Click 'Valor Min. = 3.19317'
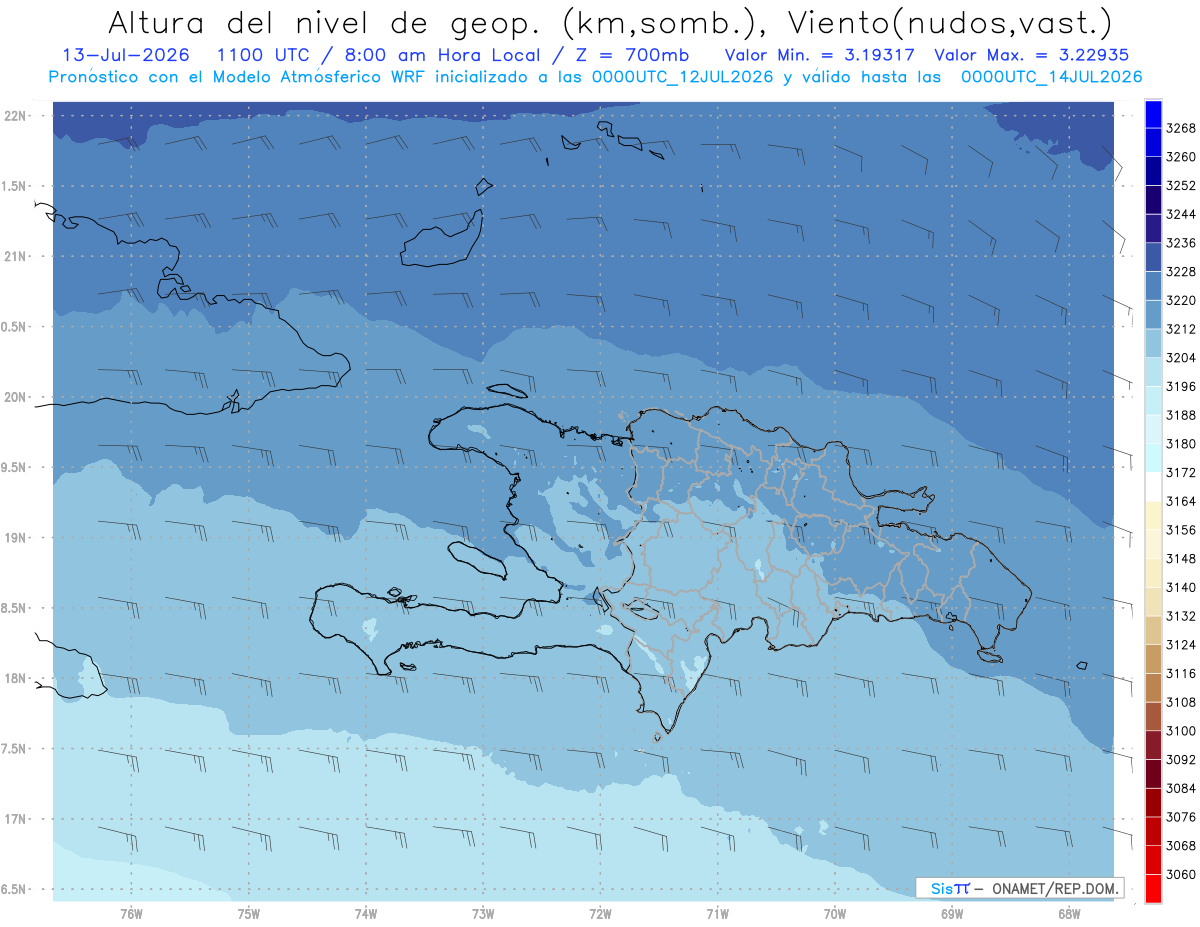The width and height of the screenshot is (1200, 927). click(821, 55)
